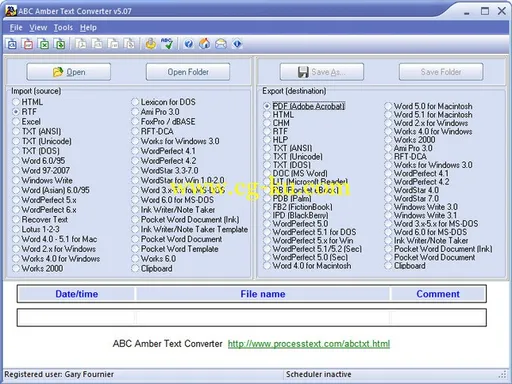Image resolution: width=512 pixels, height=384 pixels.
Task: Choose Word 4.0 for Macintosh export
Action: point(307,266)
